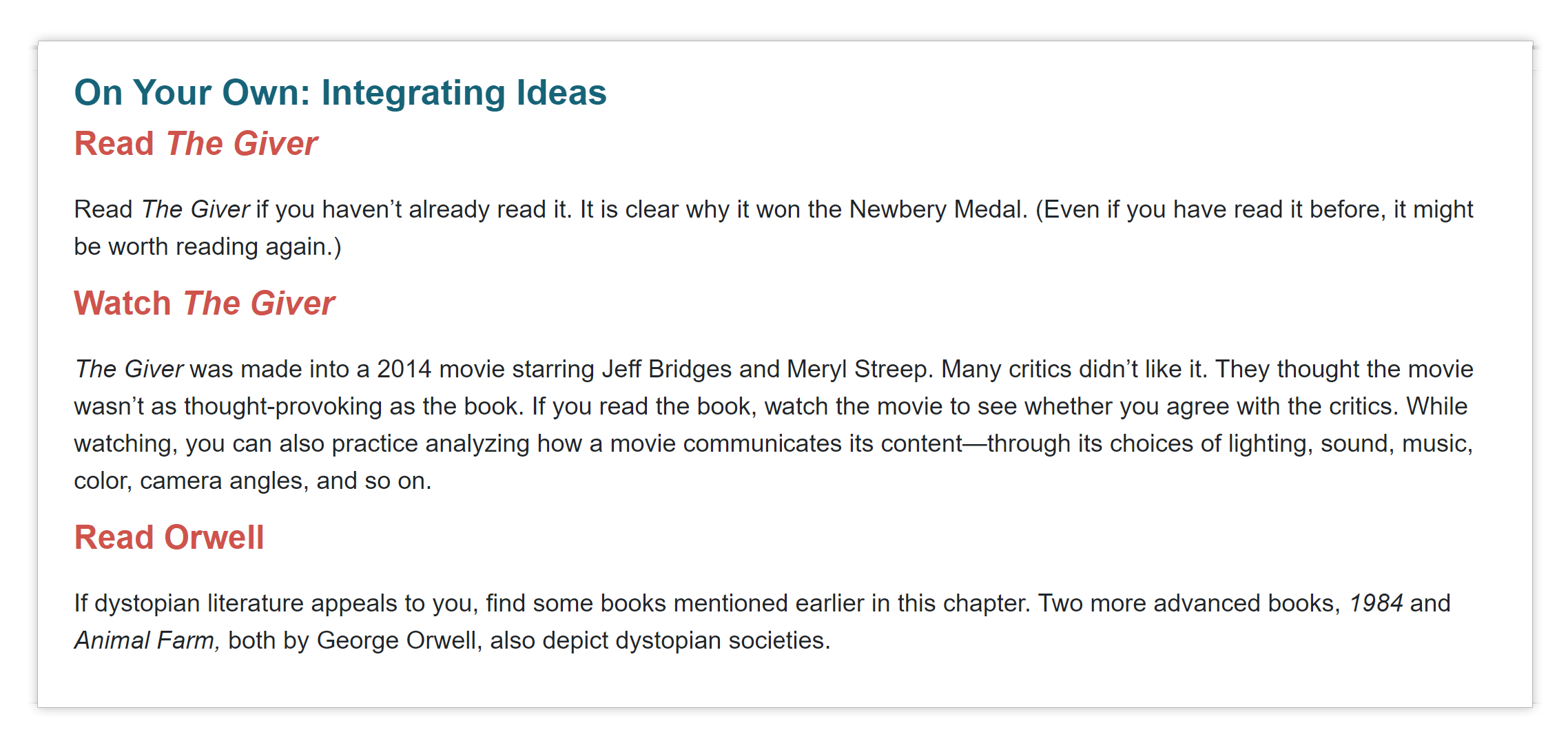Select the 'Read Orwell' subheading
Image resolution: width=1568 pixels, height=754 pixels.
[x=169, y=537]
